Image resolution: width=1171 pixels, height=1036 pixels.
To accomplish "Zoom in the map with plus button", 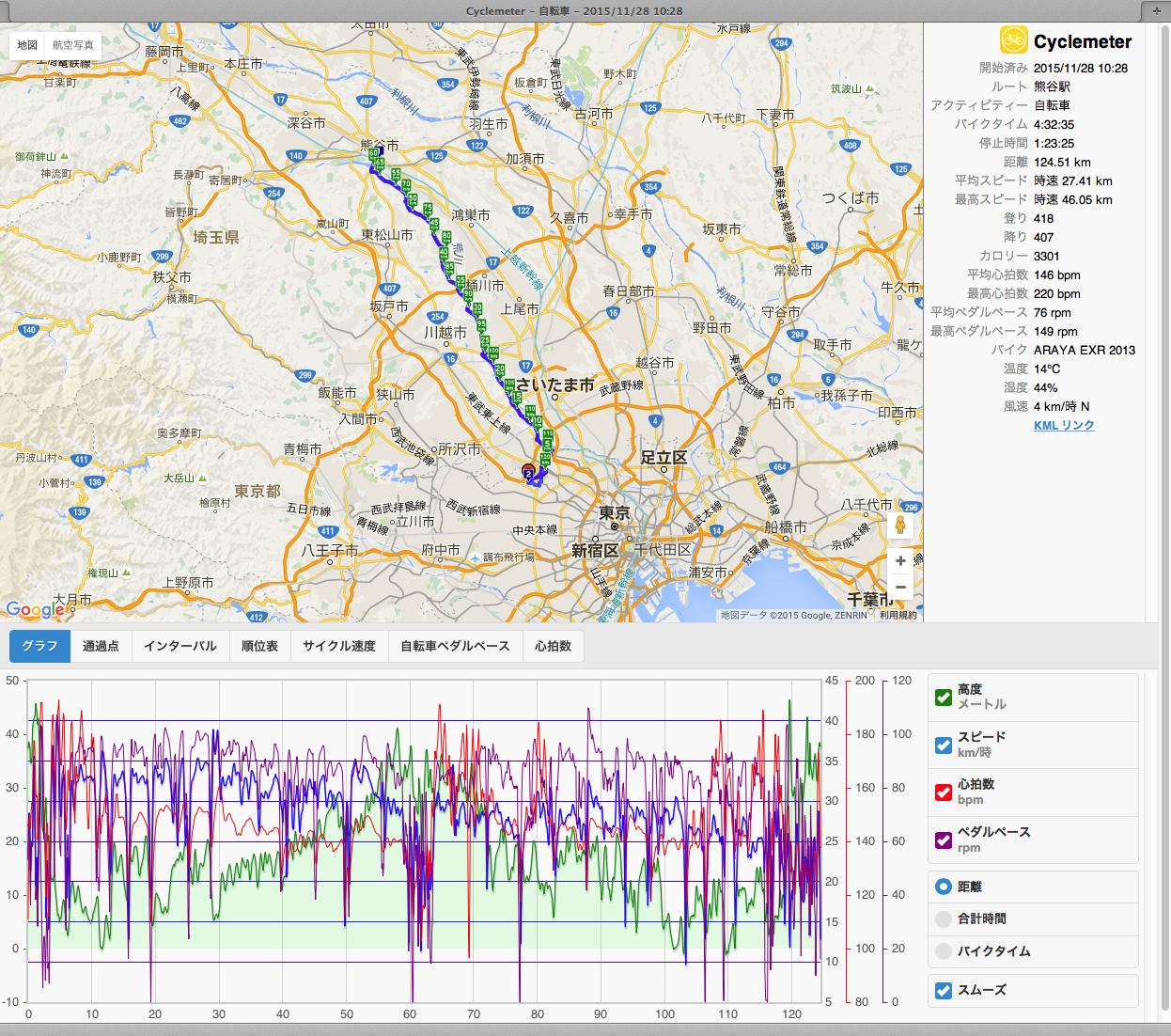I will pyautogui.click(x=900, y=561).
